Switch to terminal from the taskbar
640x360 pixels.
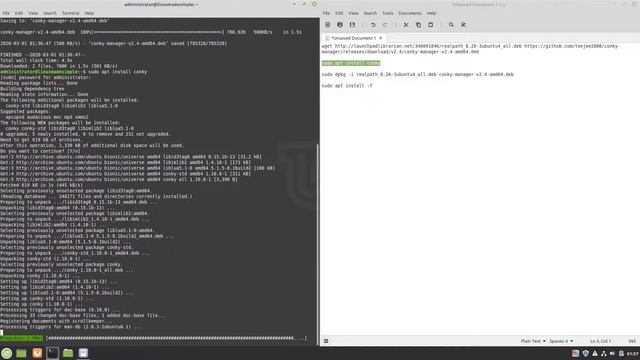click(52, 353)
